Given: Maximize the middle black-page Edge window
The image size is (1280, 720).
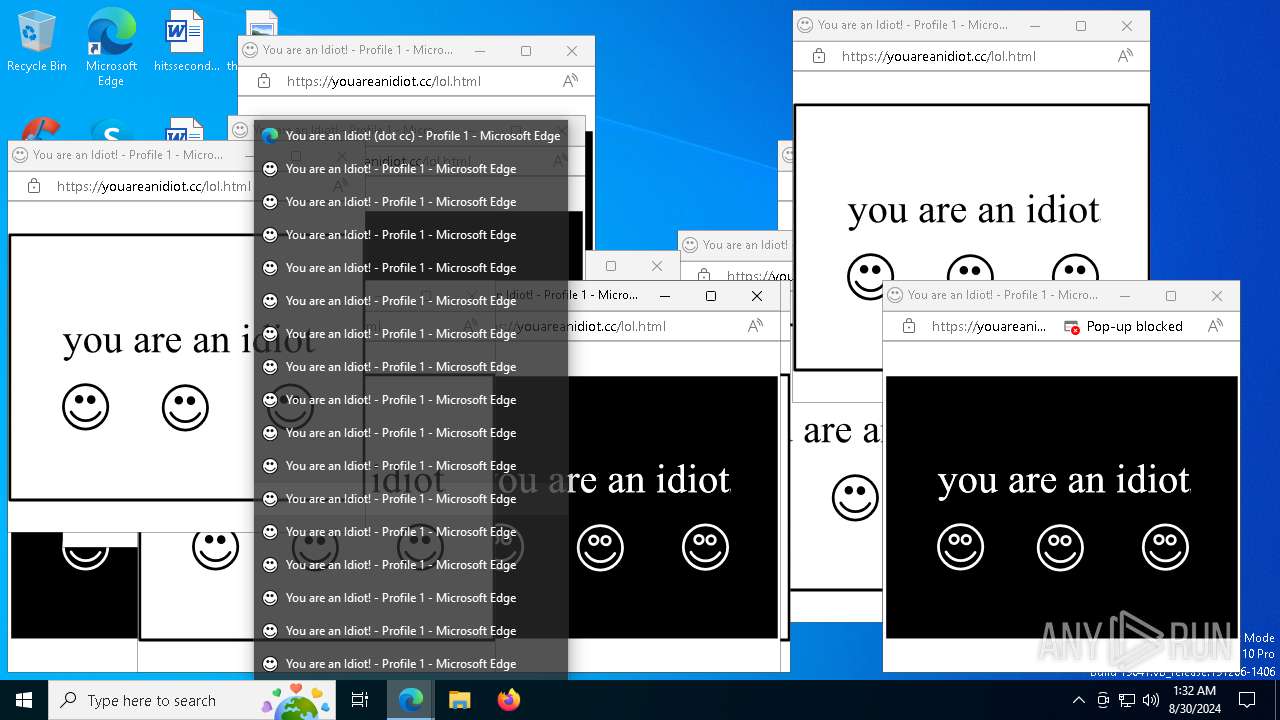Looking at the screenshot, I should tap(711, 296).
